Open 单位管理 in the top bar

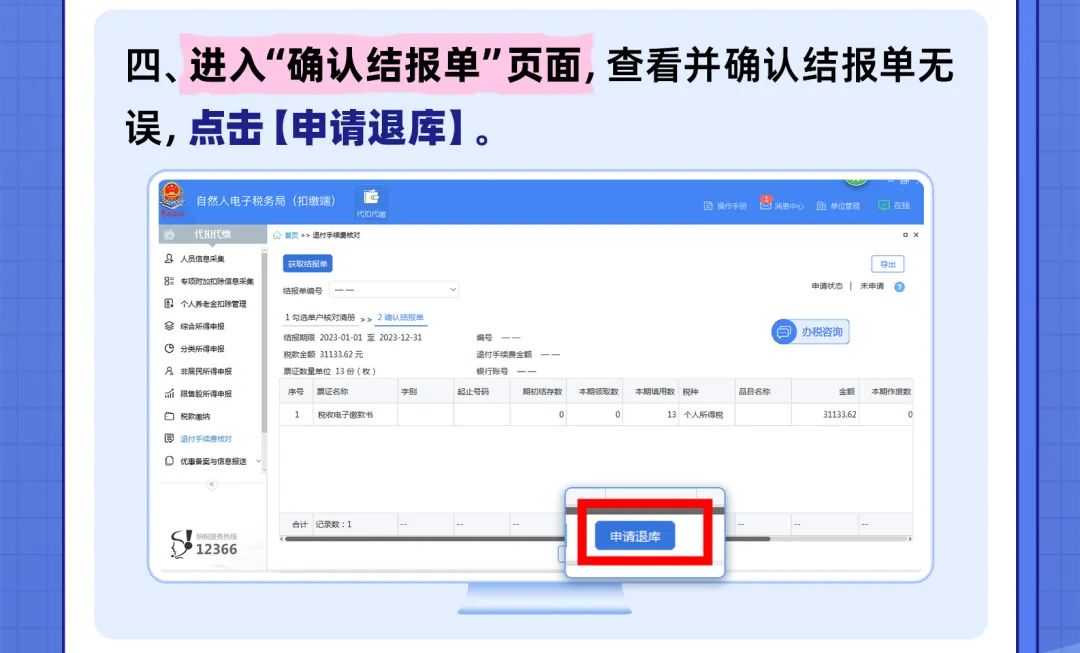click(x=838, y=206)
